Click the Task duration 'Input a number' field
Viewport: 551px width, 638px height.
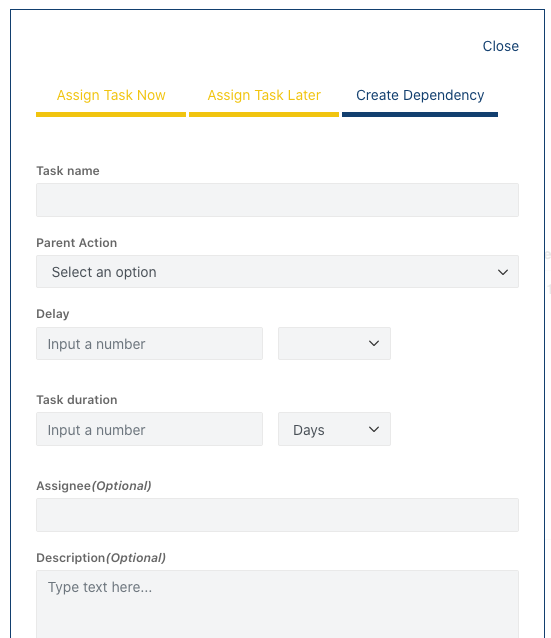pyautogui.click(x=149, y=429)
